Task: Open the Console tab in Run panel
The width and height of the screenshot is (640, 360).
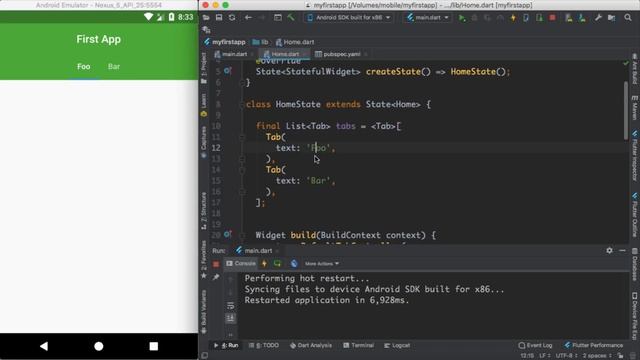Action: (241, 264)
